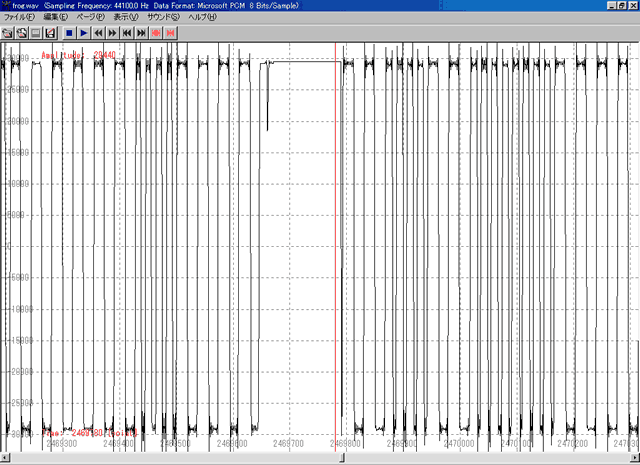Open the ファイル(F) menu

click(19, 18)
